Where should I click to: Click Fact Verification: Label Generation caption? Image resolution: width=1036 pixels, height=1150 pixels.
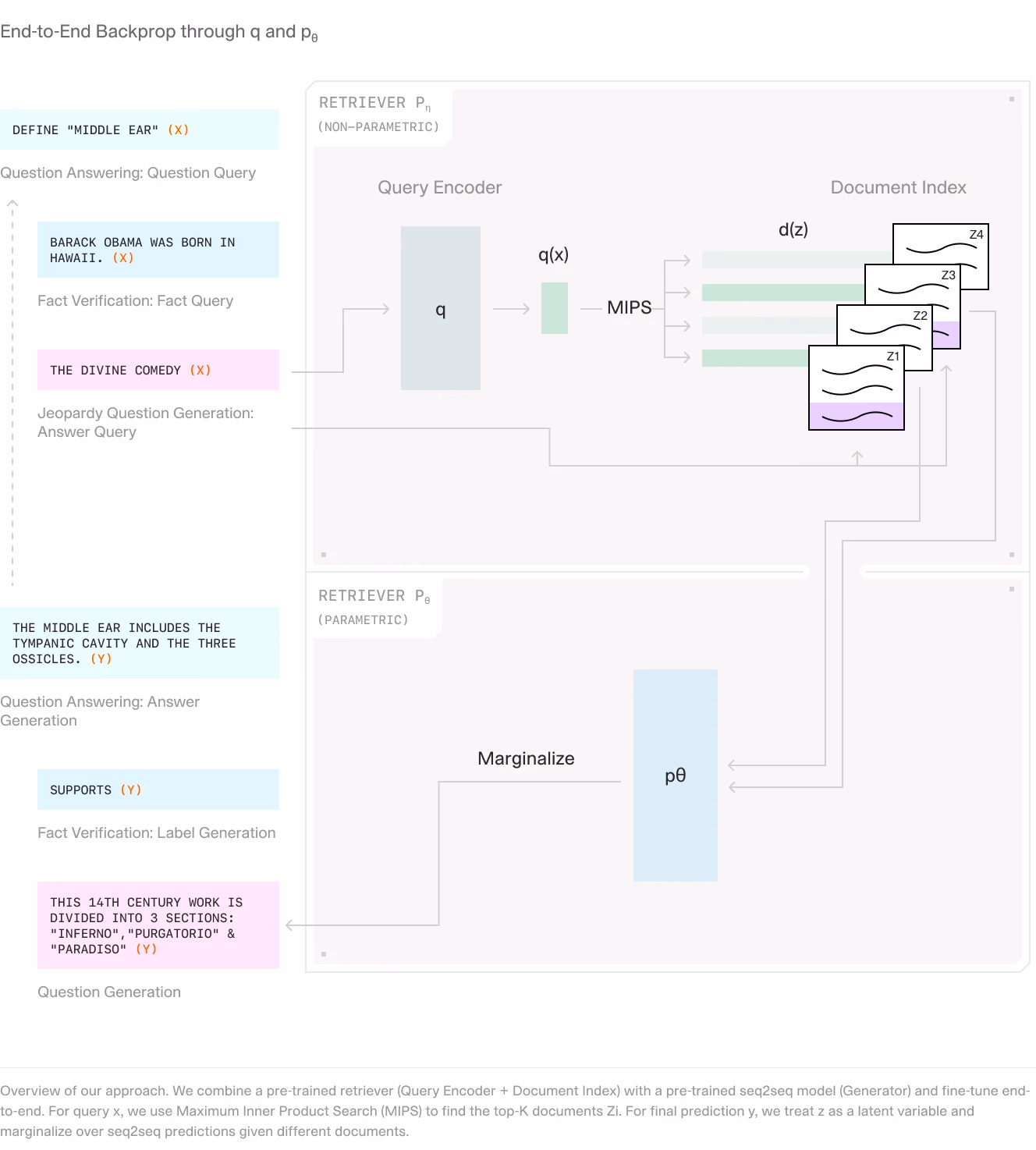click(157, 832)
